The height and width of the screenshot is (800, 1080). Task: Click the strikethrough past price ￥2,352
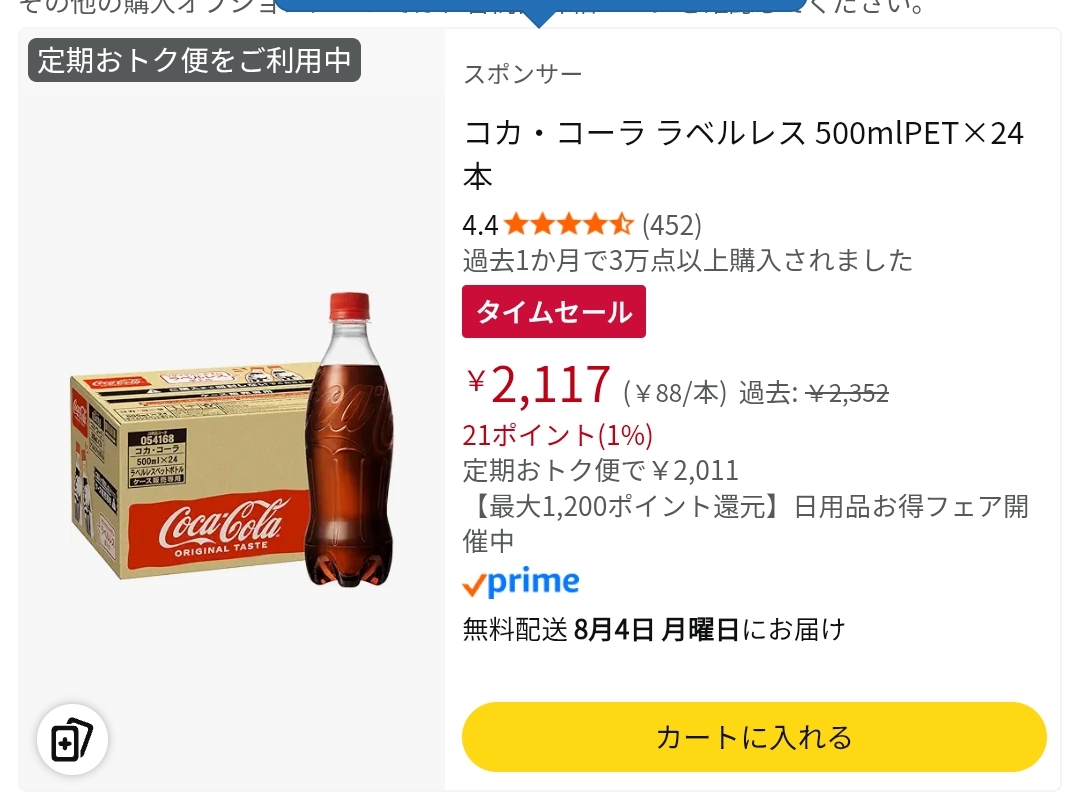tap(847, 393)
